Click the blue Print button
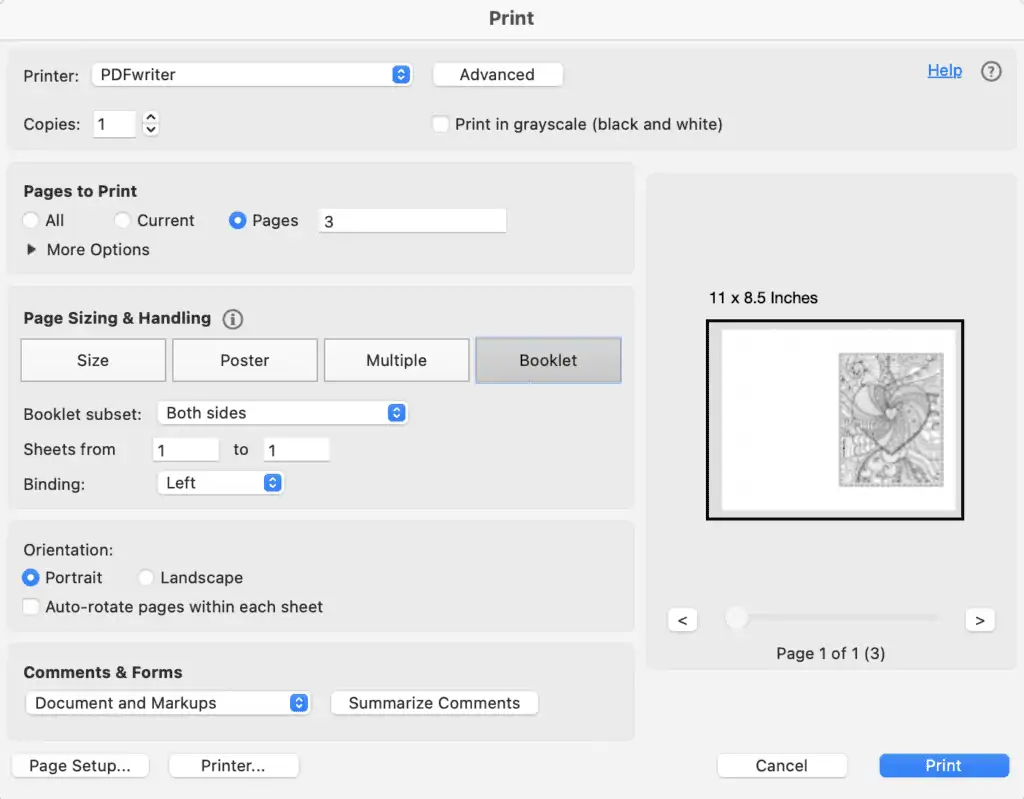1024x799 pixels. [x=944, y=766]
